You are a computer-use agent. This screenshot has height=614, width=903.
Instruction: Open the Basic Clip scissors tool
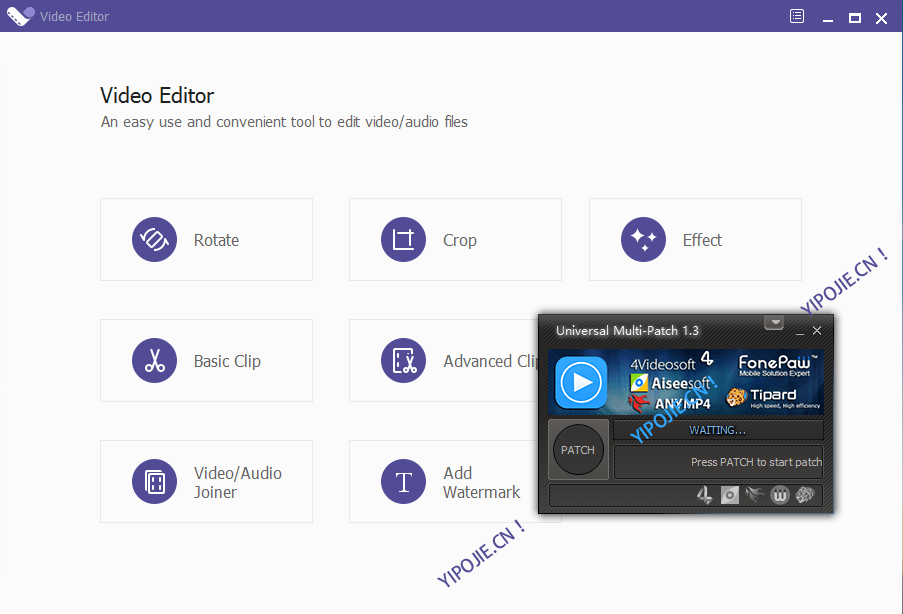(206, 361)
